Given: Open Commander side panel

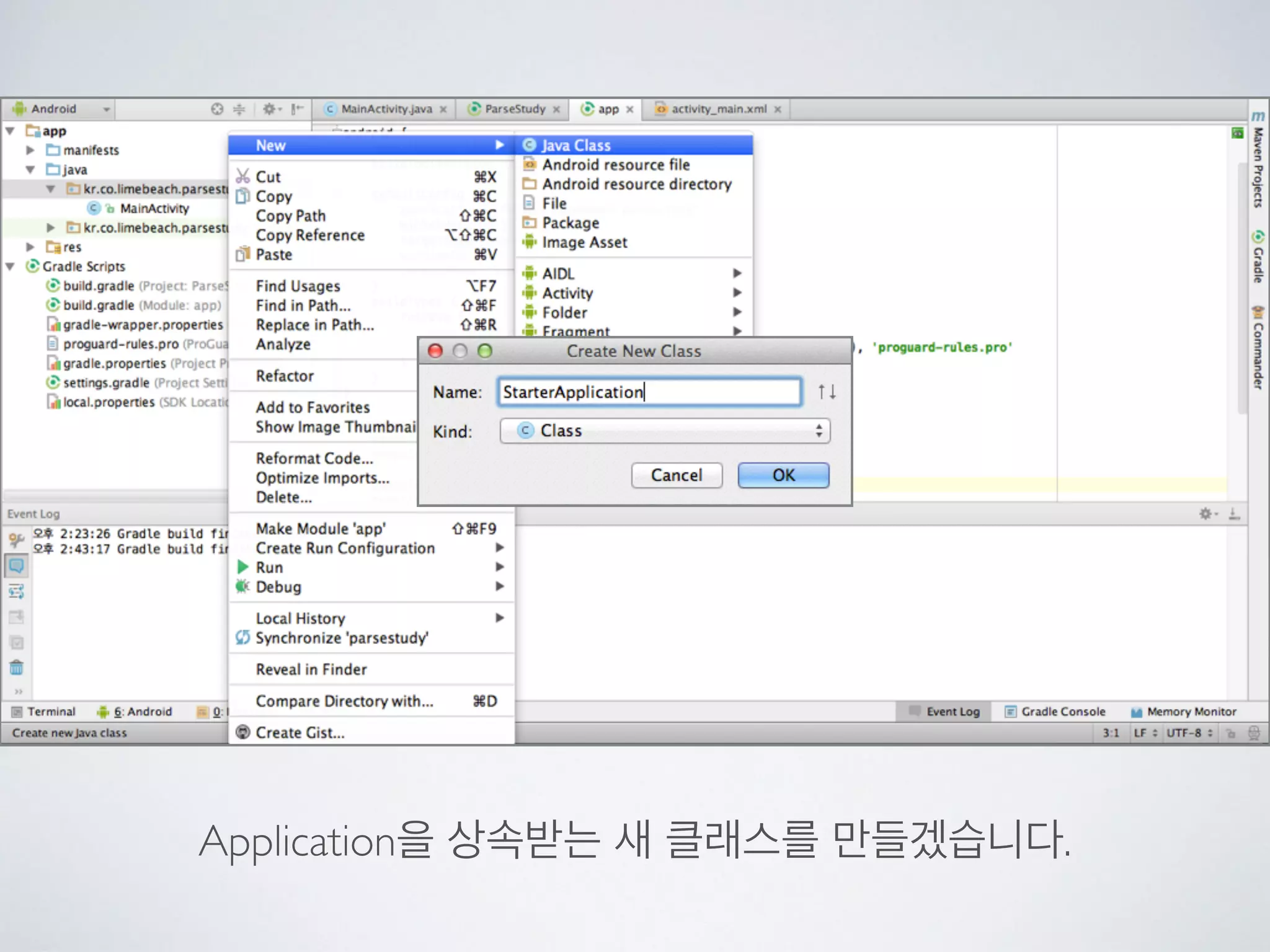Looking at the screenshot, I should (1258, 348).
